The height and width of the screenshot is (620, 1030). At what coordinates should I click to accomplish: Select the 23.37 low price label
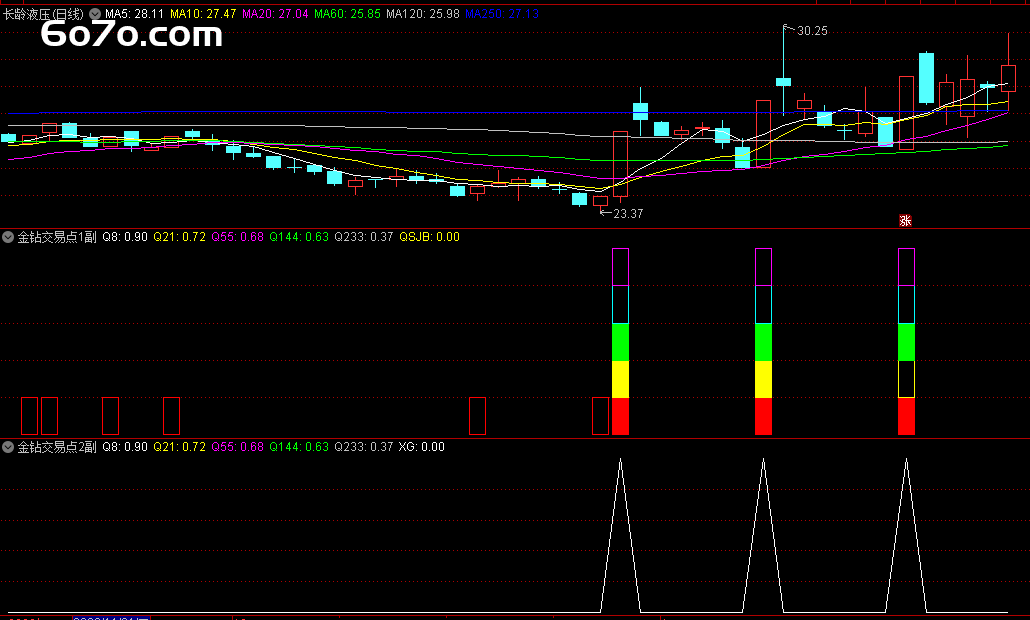point(627,213)
